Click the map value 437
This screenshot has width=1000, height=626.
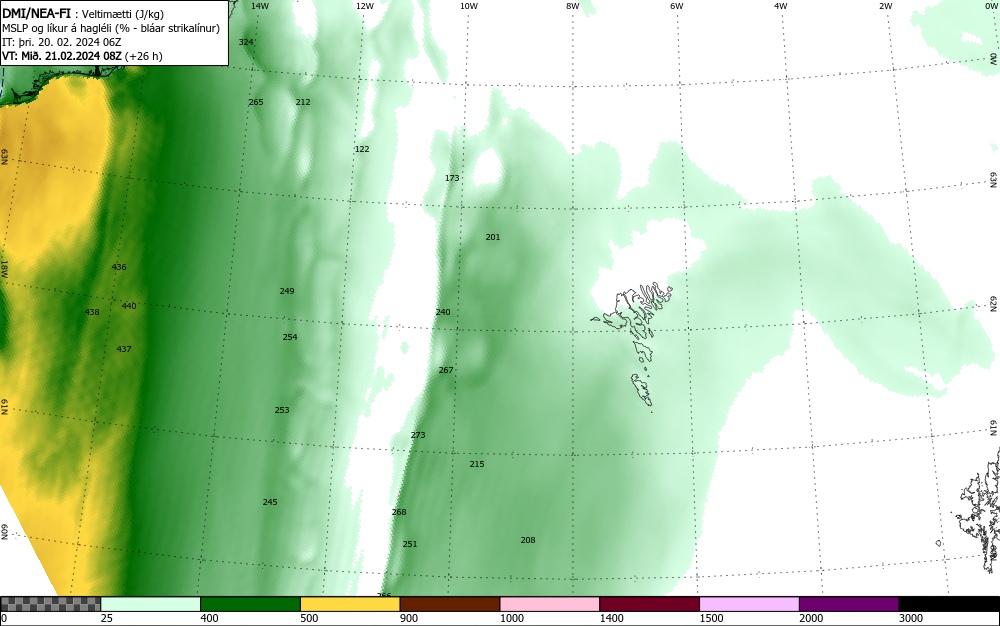124,349
